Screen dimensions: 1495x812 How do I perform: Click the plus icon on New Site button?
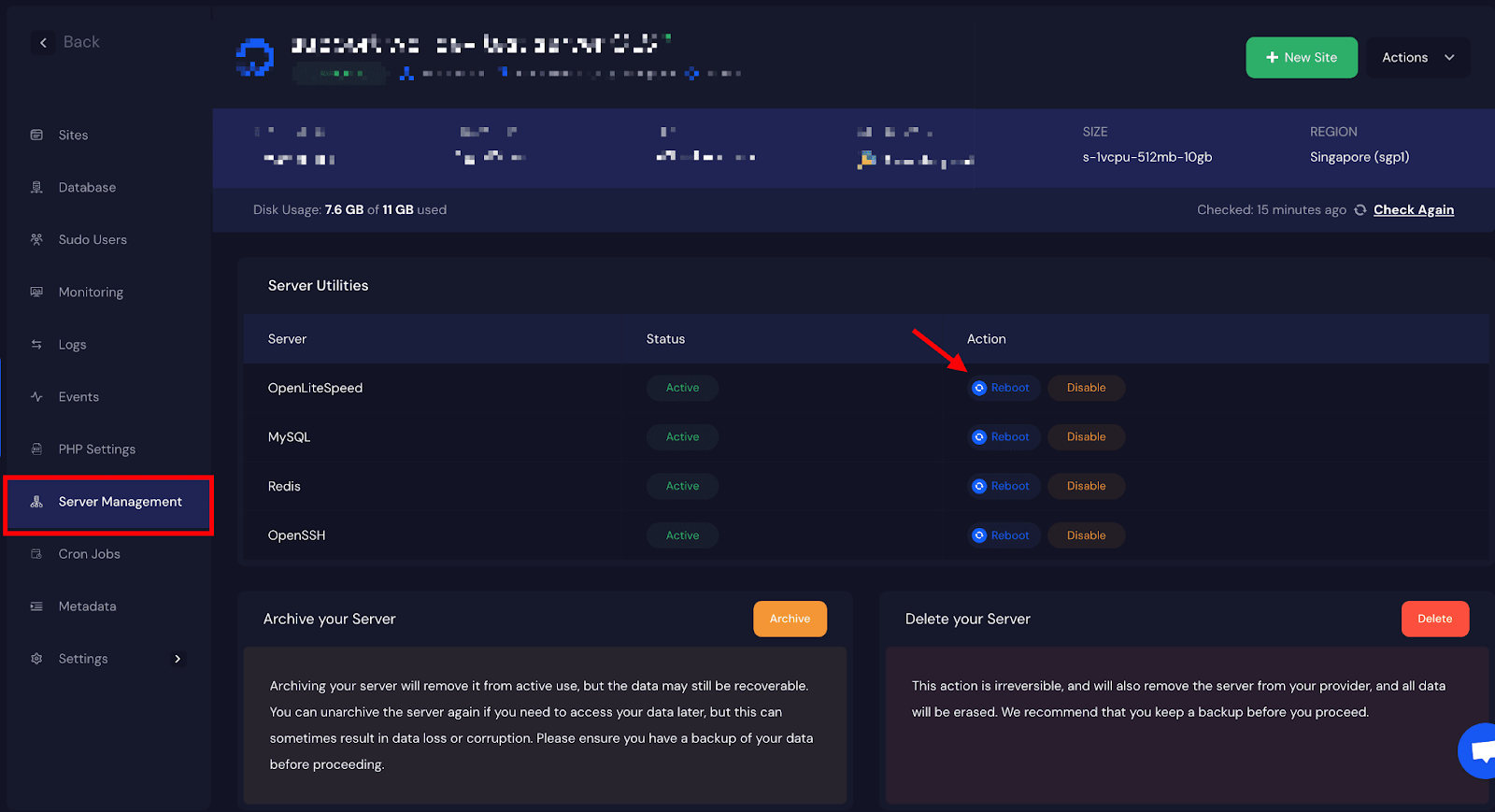click(x=1272, y=57)
